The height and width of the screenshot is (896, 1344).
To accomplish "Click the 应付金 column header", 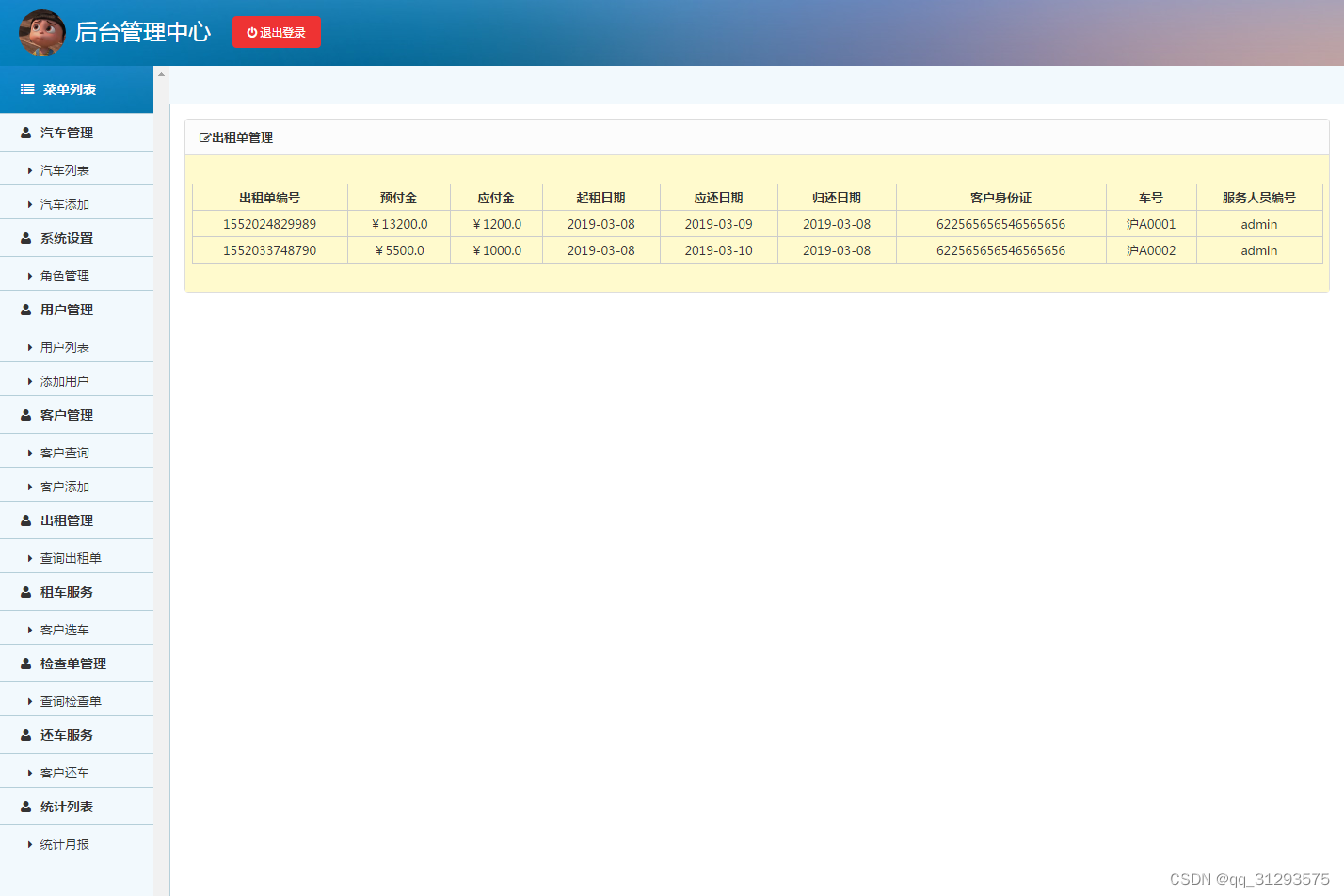I will point(496,198).
